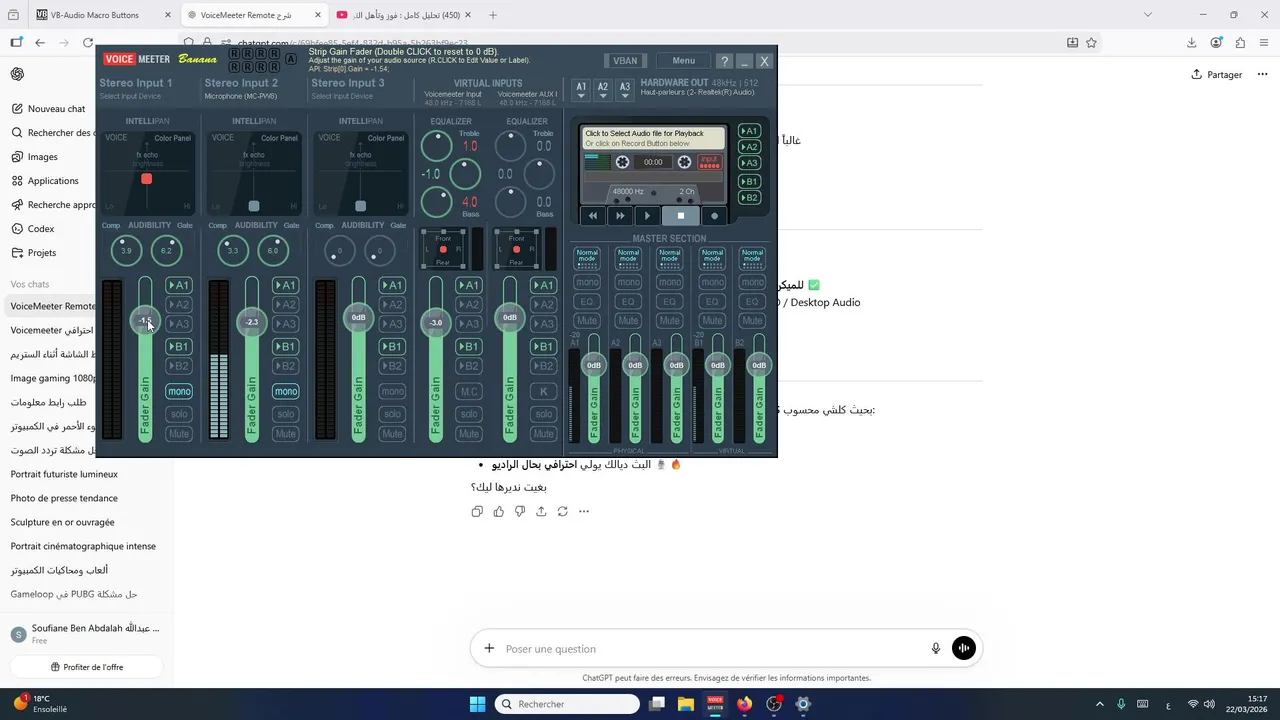Toggle mono on the A3 master bus
Image resolution: width=1280 pixels, height=720 pixels.
670,283
